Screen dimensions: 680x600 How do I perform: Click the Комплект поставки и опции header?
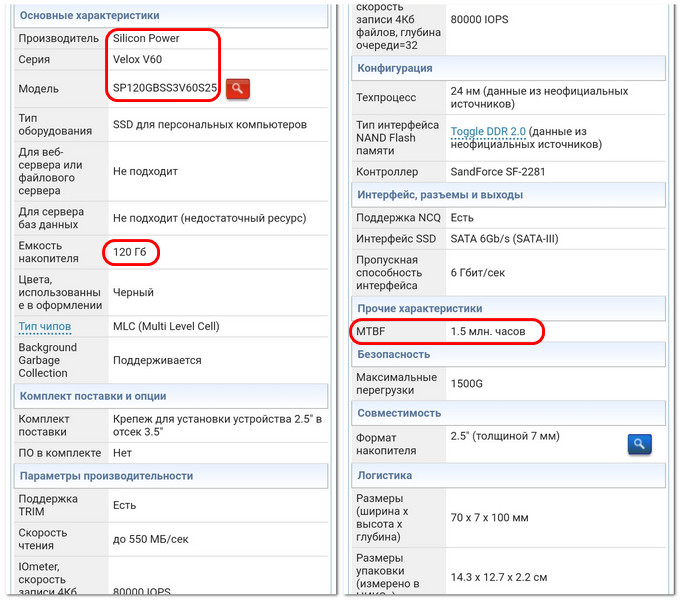171,396
